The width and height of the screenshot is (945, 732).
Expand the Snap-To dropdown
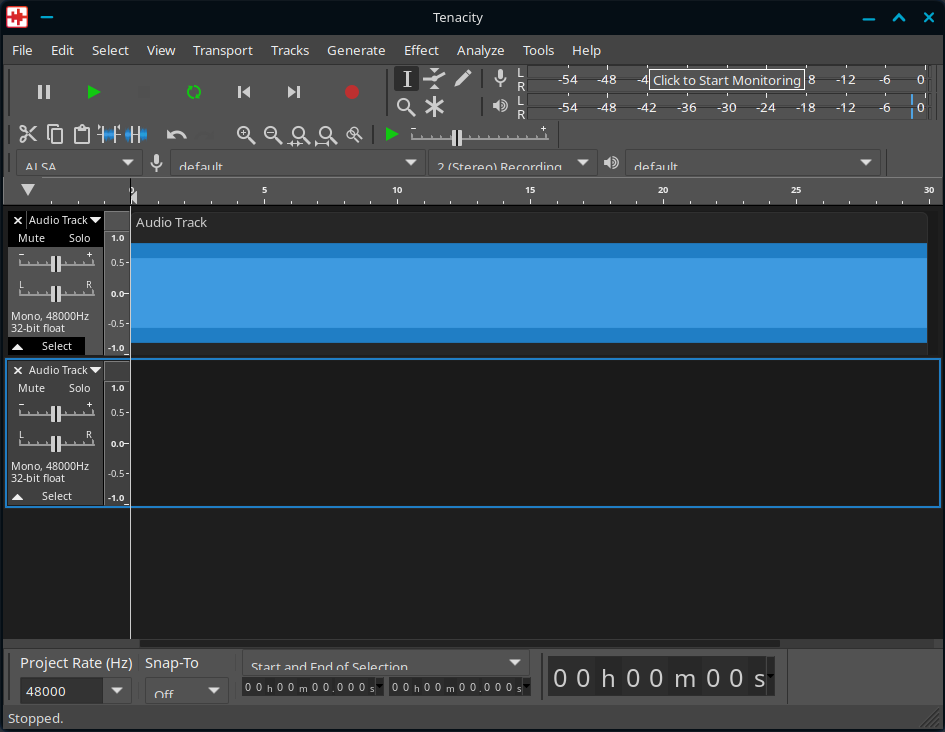click(214, 690)
